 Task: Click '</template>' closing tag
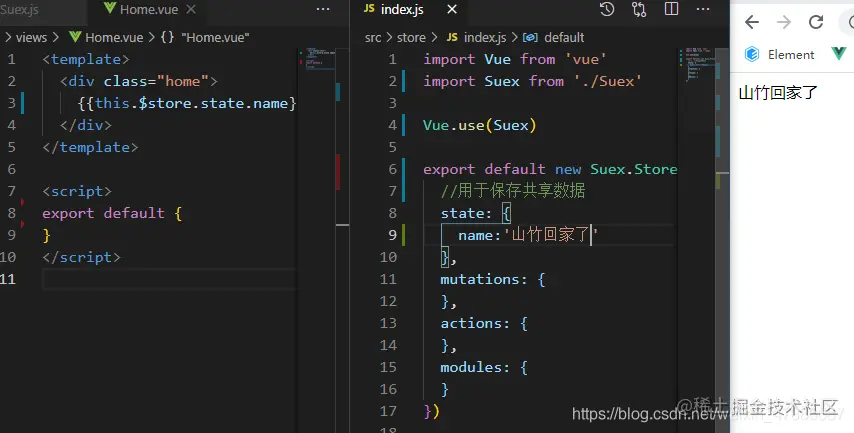coord(90,147)
